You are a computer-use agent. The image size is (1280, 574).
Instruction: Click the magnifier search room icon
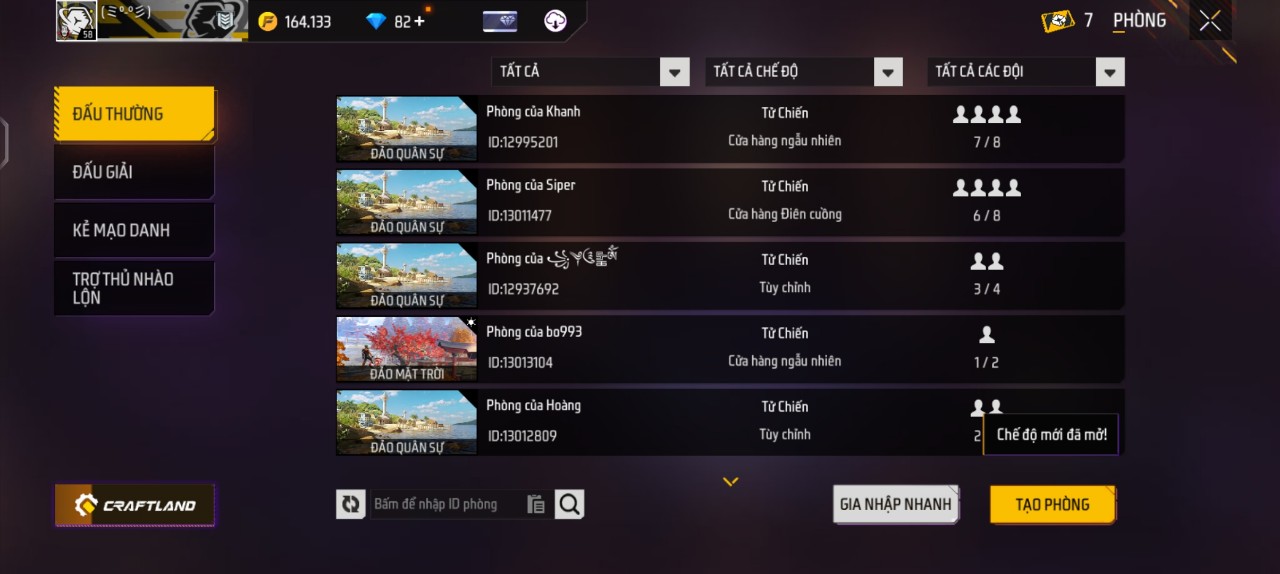[569, 504]
